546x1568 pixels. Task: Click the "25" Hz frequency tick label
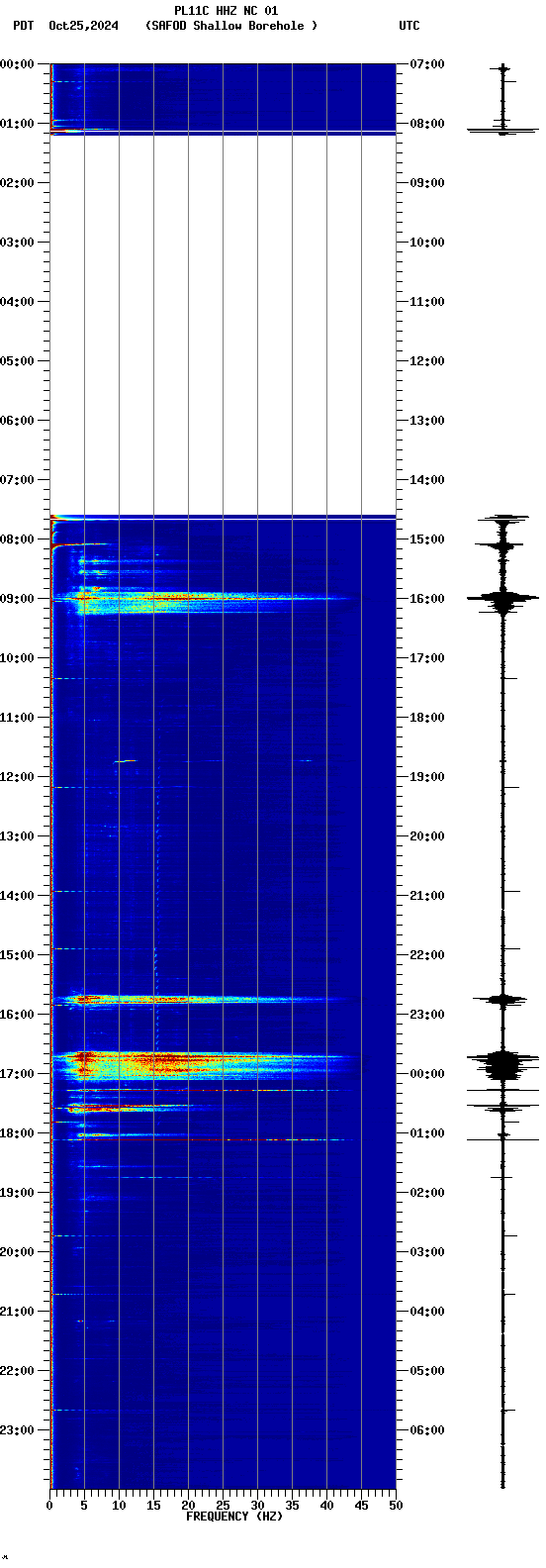coord(223,1506)
